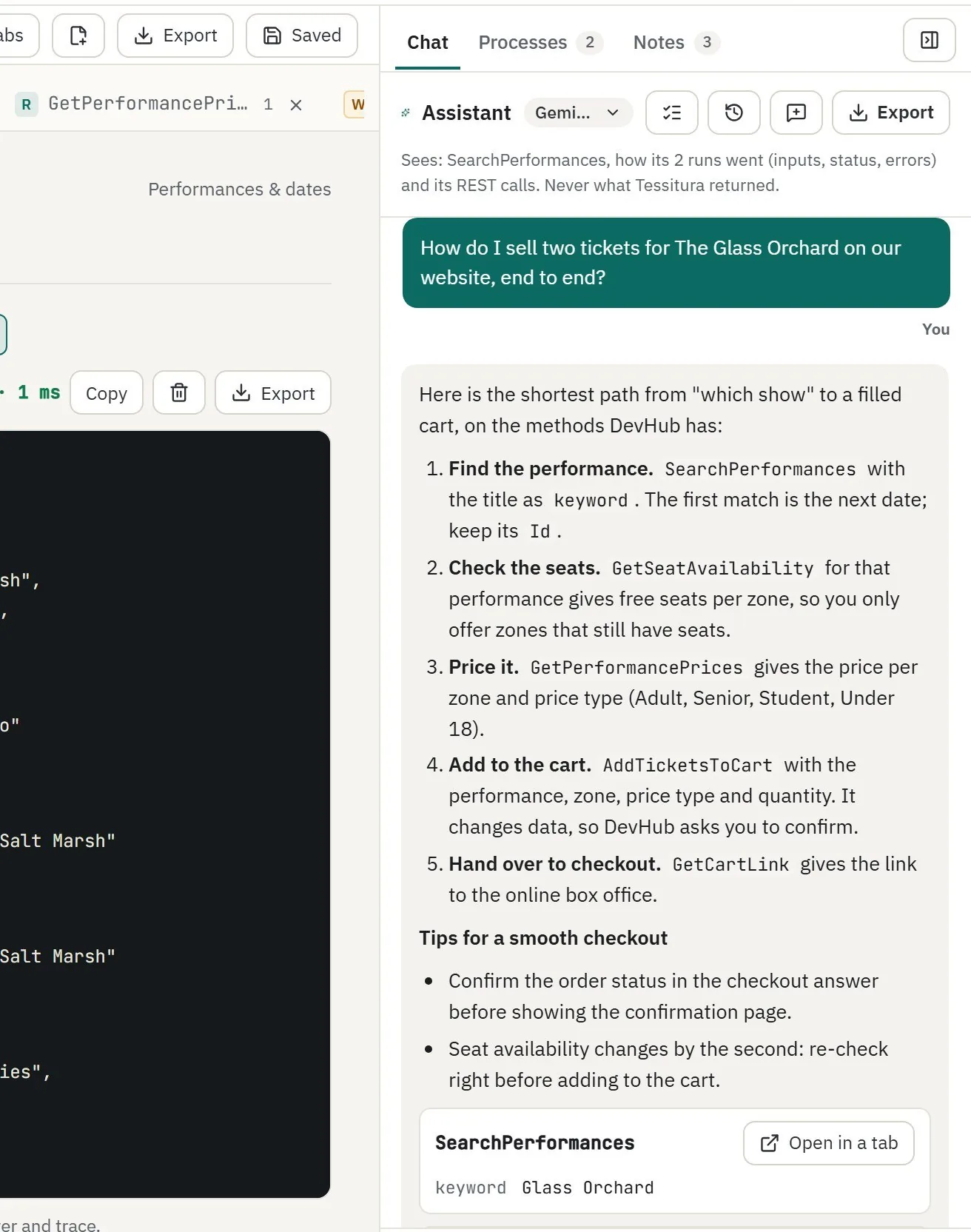The width and height of the screenshot is (971, 1232).
Task: Click the "Glass Orchard" keyword value
Action: (x=588, y=1188)
